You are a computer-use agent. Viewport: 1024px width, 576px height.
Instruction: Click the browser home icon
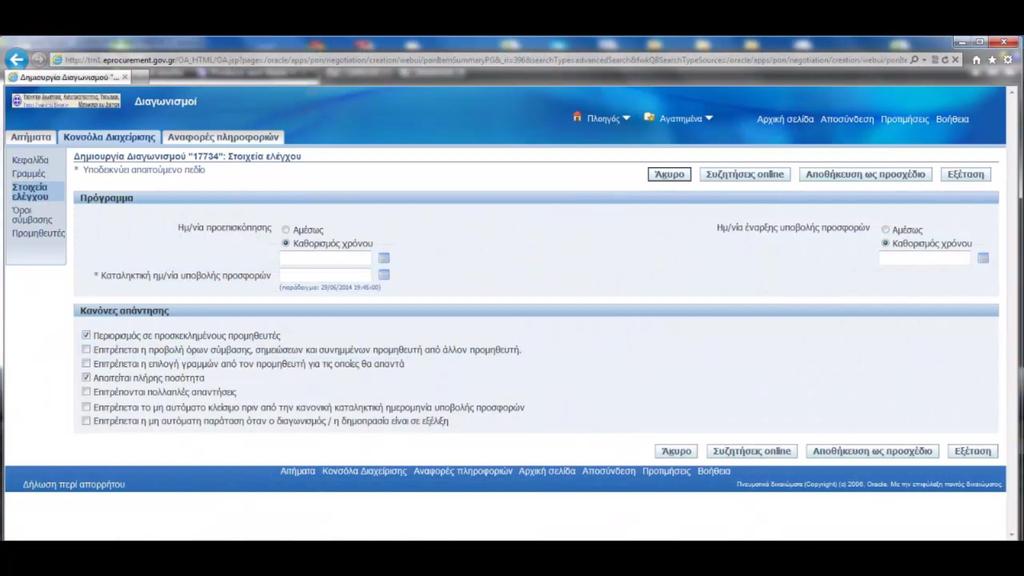coord(976,59)
